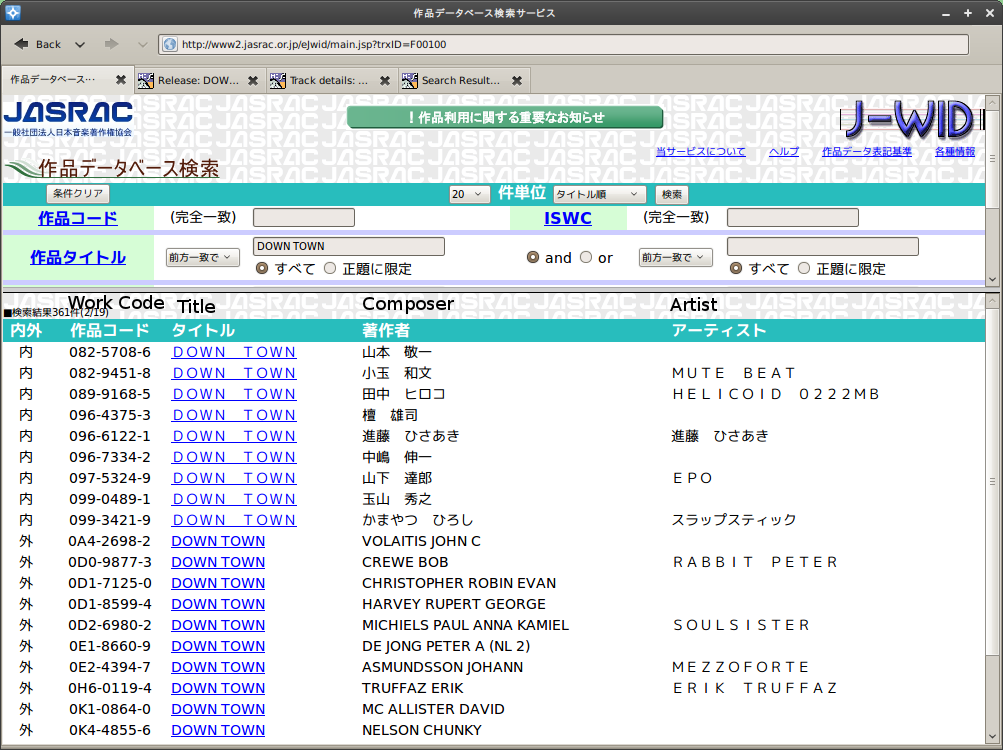Image resolution: width=1003 pixels, height=750 pixels.
Task: Open DOWN TOWN link by NELSON CHUNKY
Action: pos(218,730)
